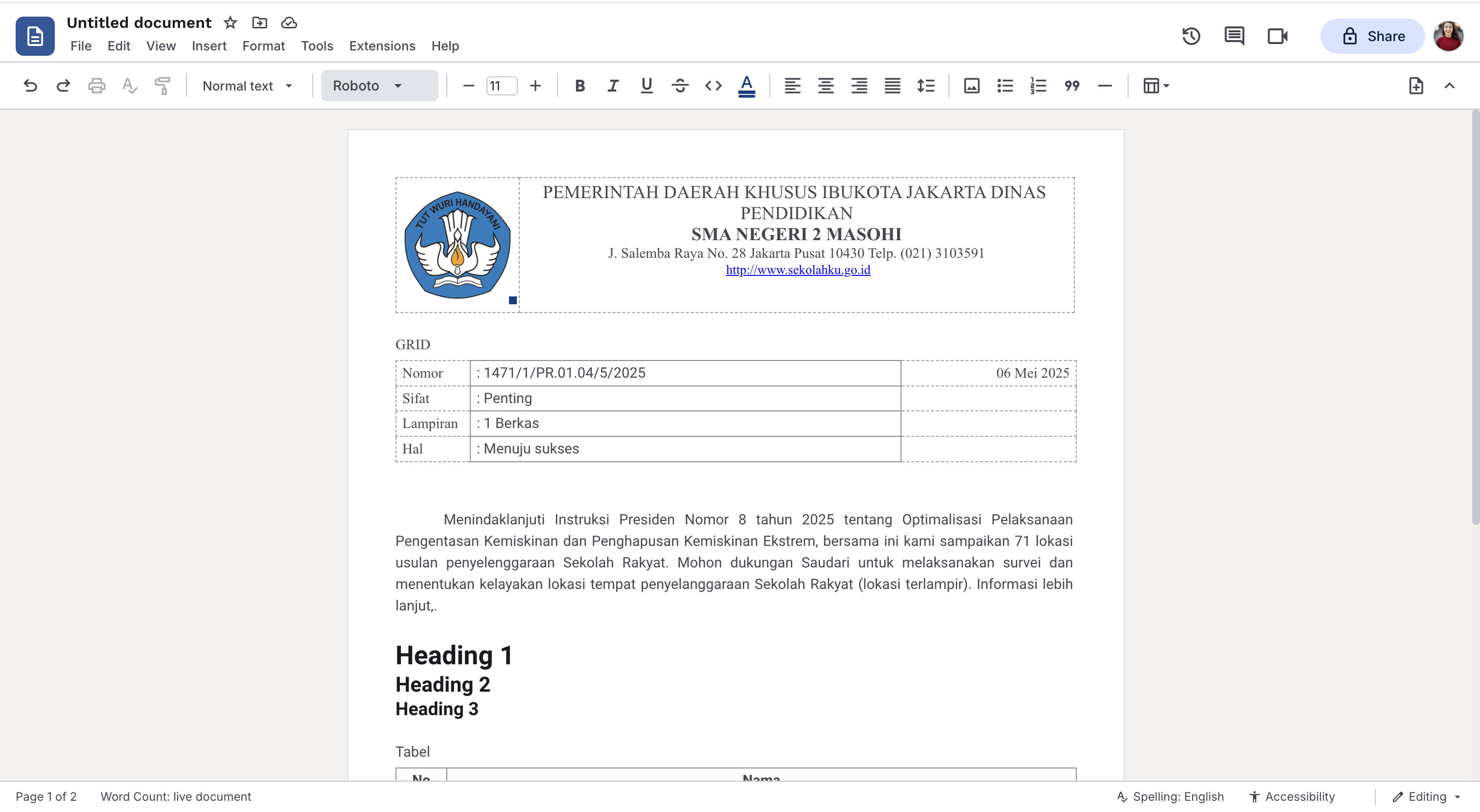Align text to the right
Viewport: 1480px width, 812px height.
click(x=859, y=86)
